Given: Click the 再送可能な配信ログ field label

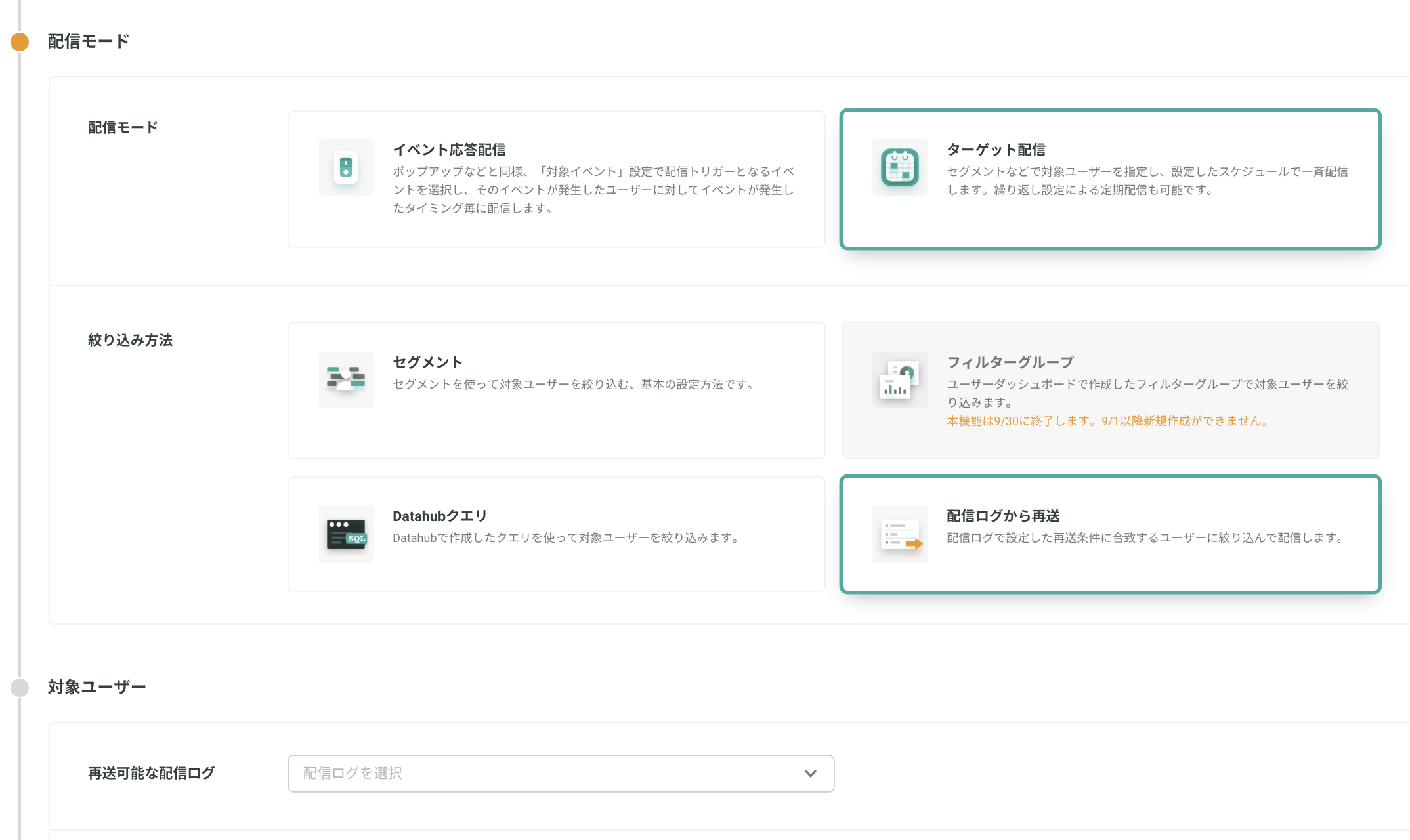Looking at the screenshot, I should point(152,773).
